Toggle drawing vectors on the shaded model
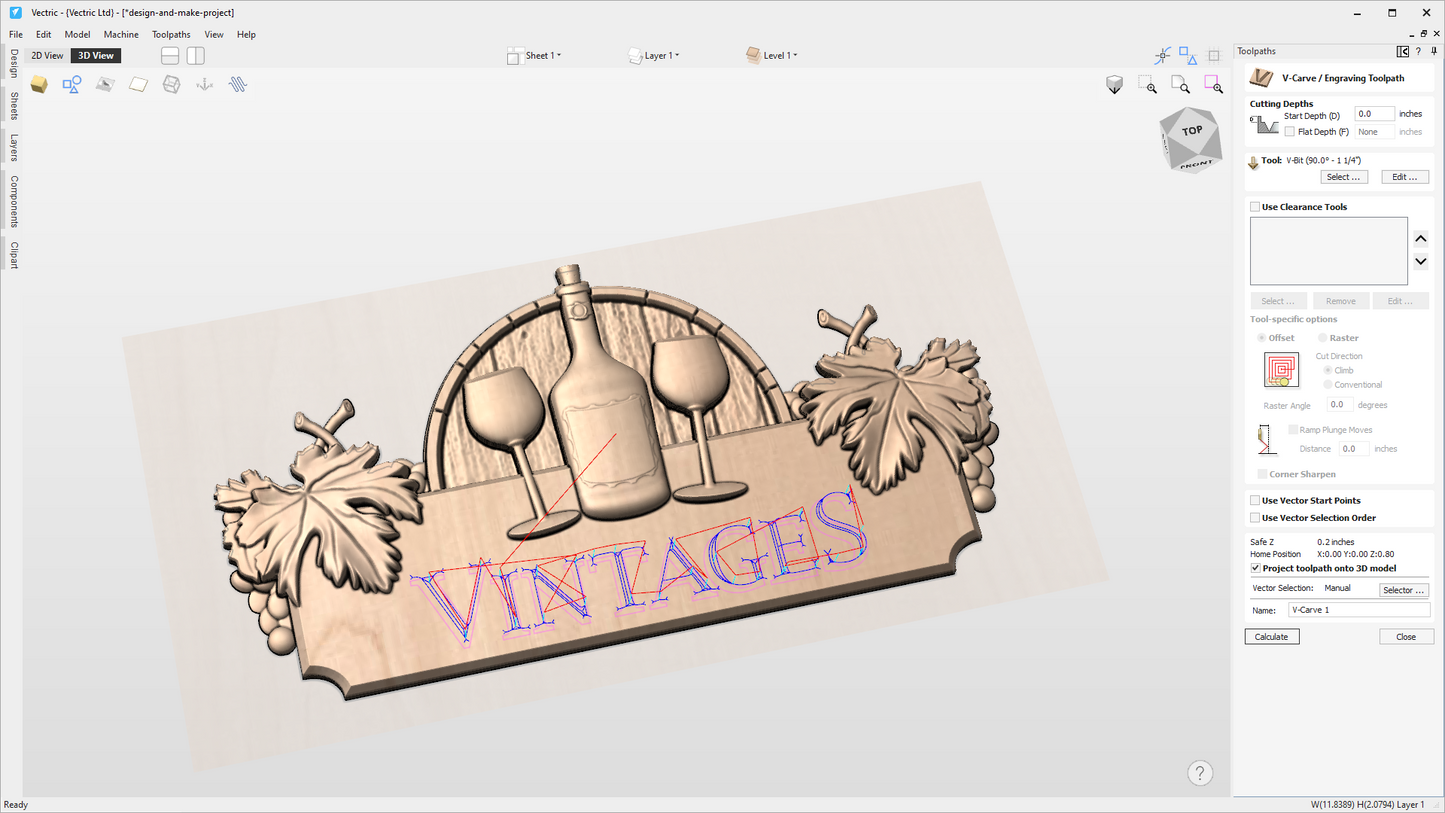 (72, 84)
